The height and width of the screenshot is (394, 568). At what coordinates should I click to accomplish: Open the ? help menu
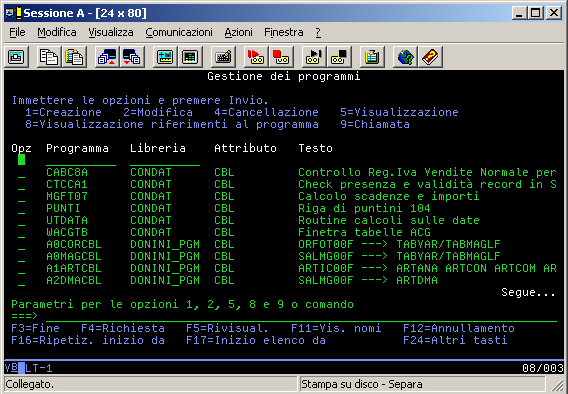(318, 32)
